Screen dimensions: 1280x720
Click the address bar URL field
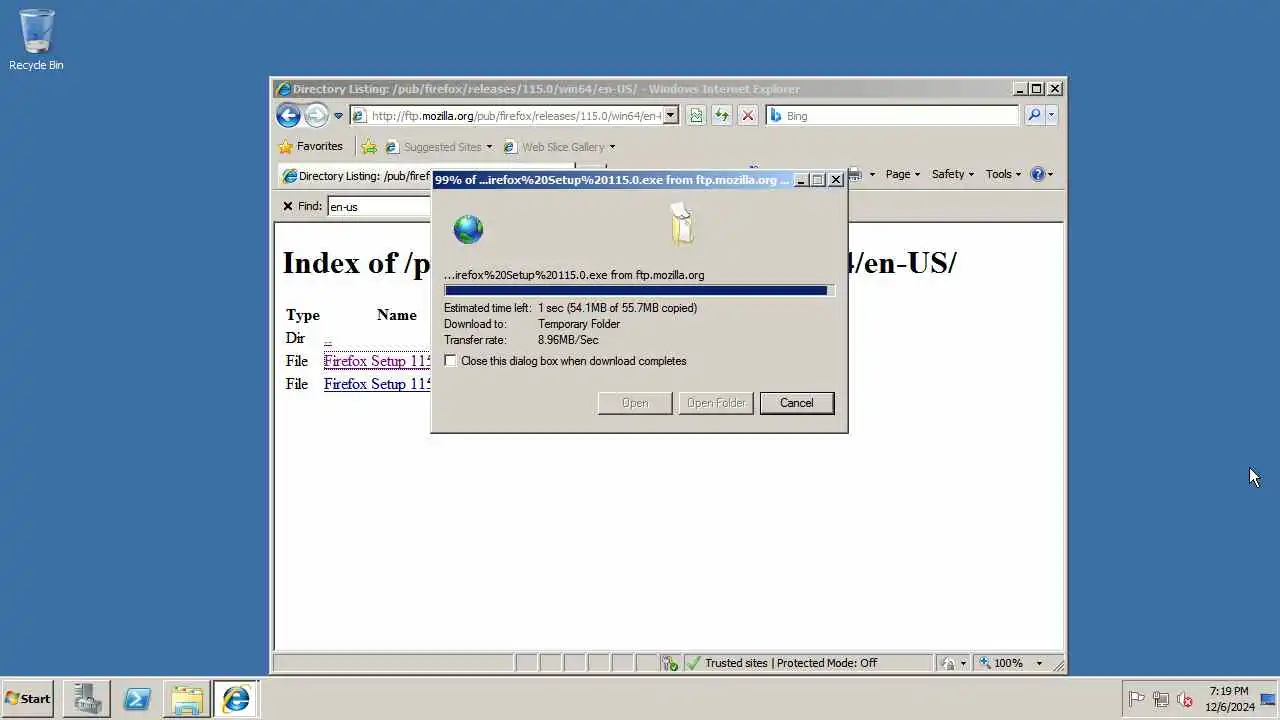506,116
